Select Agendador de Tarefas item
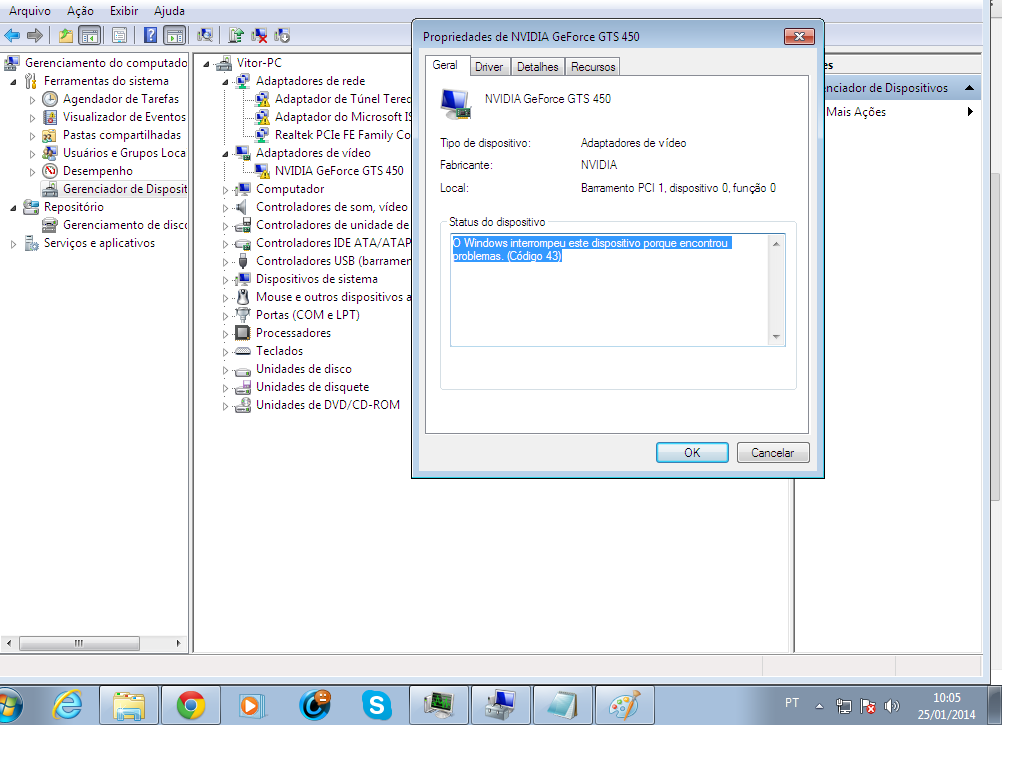Viewport: 1024px width, 768px height. pos(121,99)
